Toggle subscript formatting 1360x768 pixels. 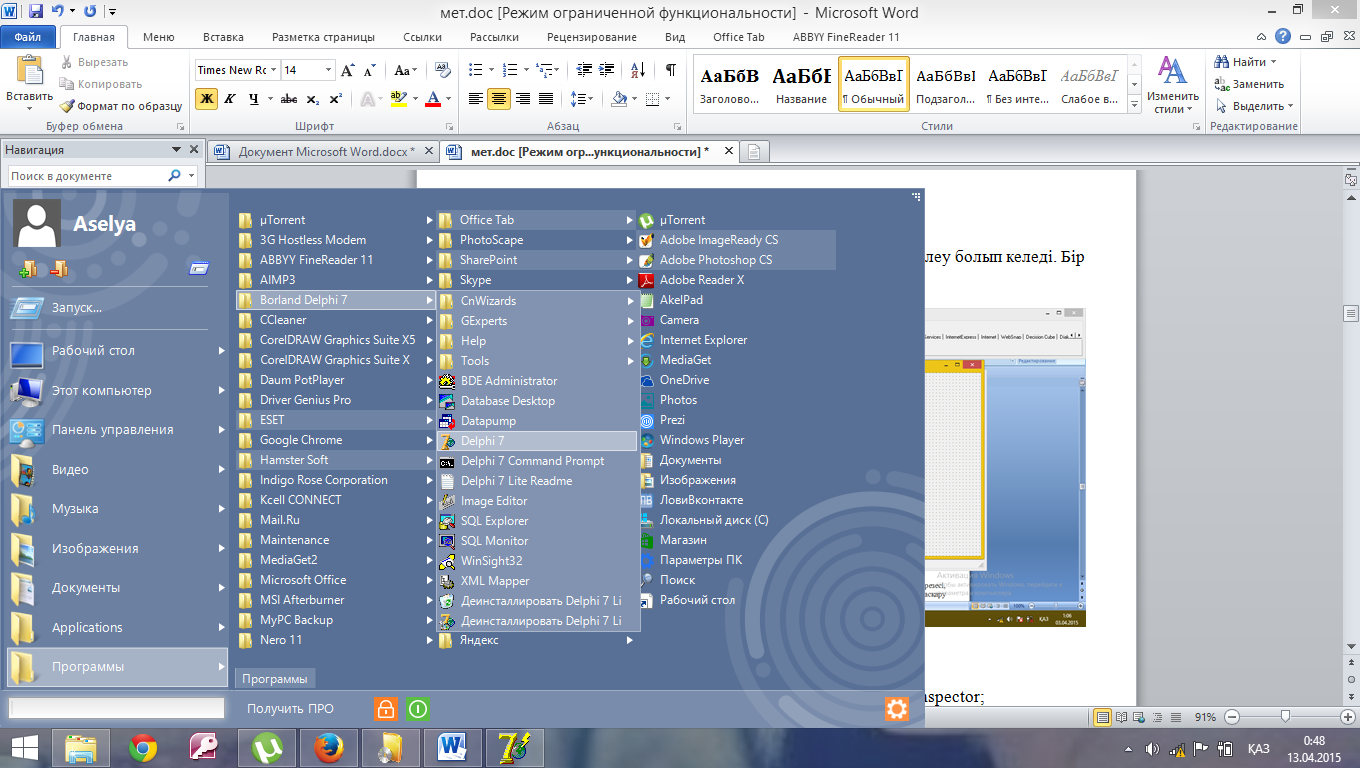click(313, 99)
